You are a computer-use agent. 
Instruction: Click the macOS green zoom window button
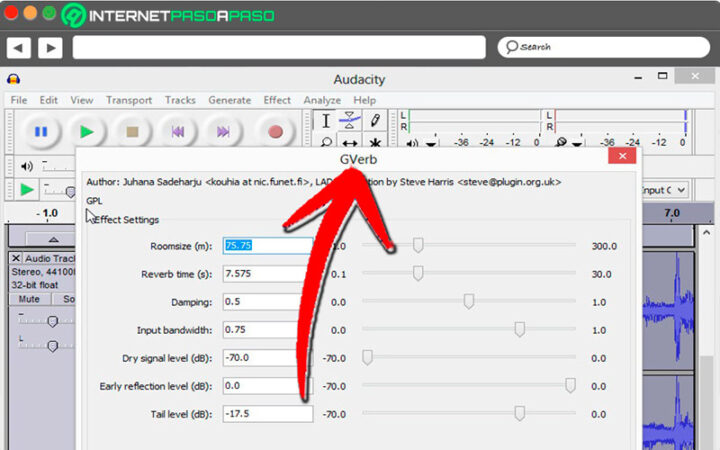[x=49, y=12]
